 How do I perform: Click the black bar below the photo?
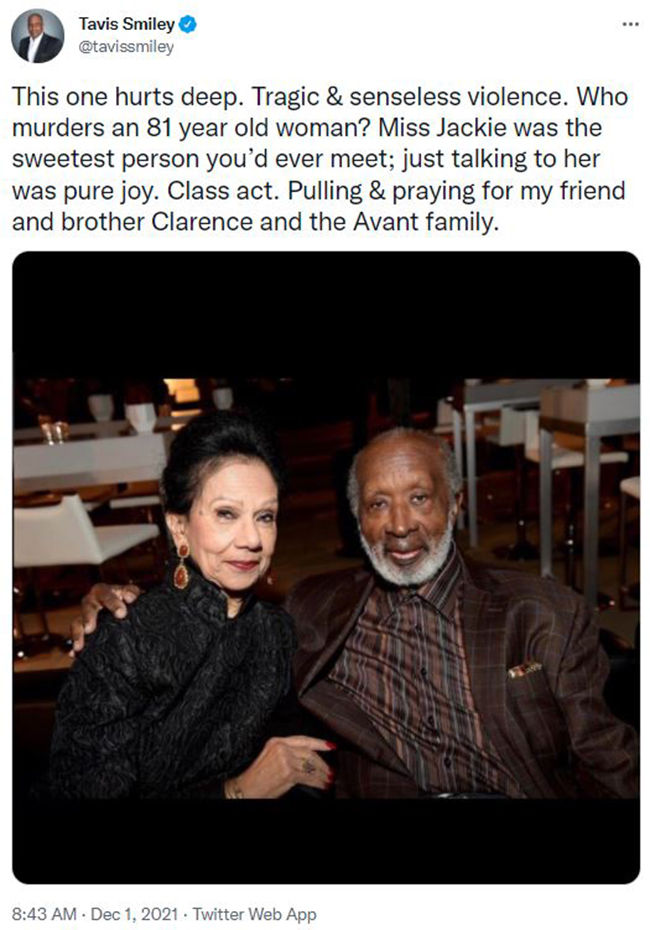[x=326, y=840]
